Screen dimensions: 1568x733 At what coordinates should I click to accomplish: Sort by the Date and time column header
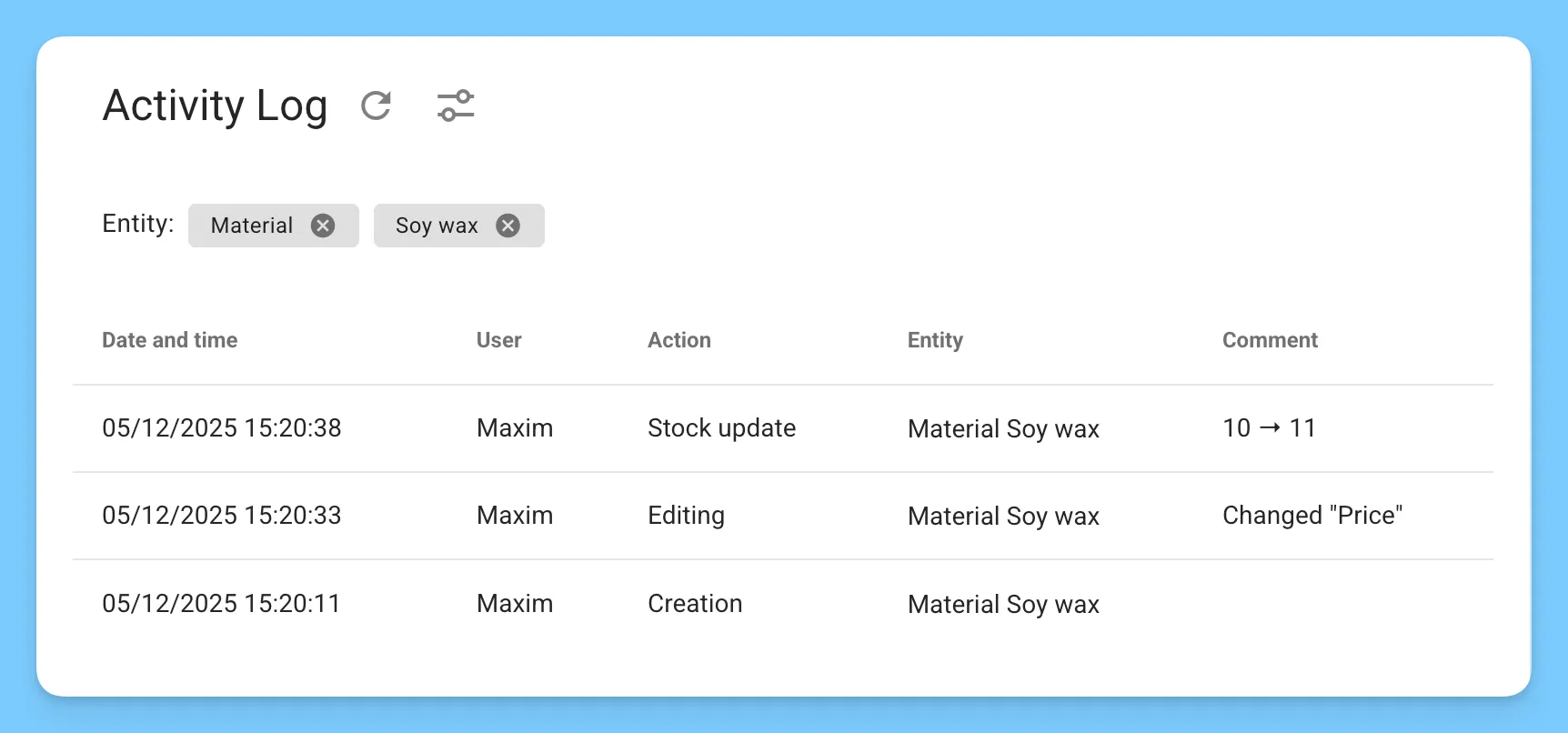point(169,340)
